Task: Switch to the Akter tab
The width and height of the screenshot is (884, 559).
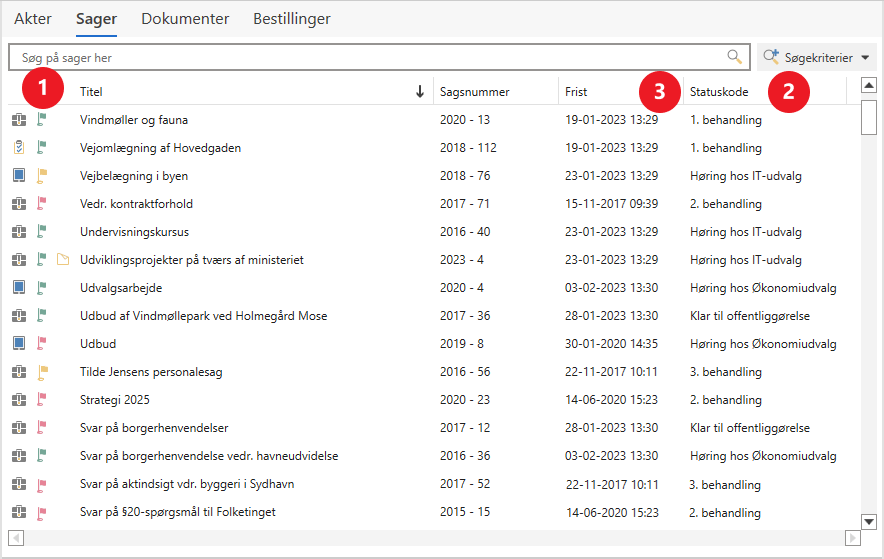Action: (x=33, y=19)
